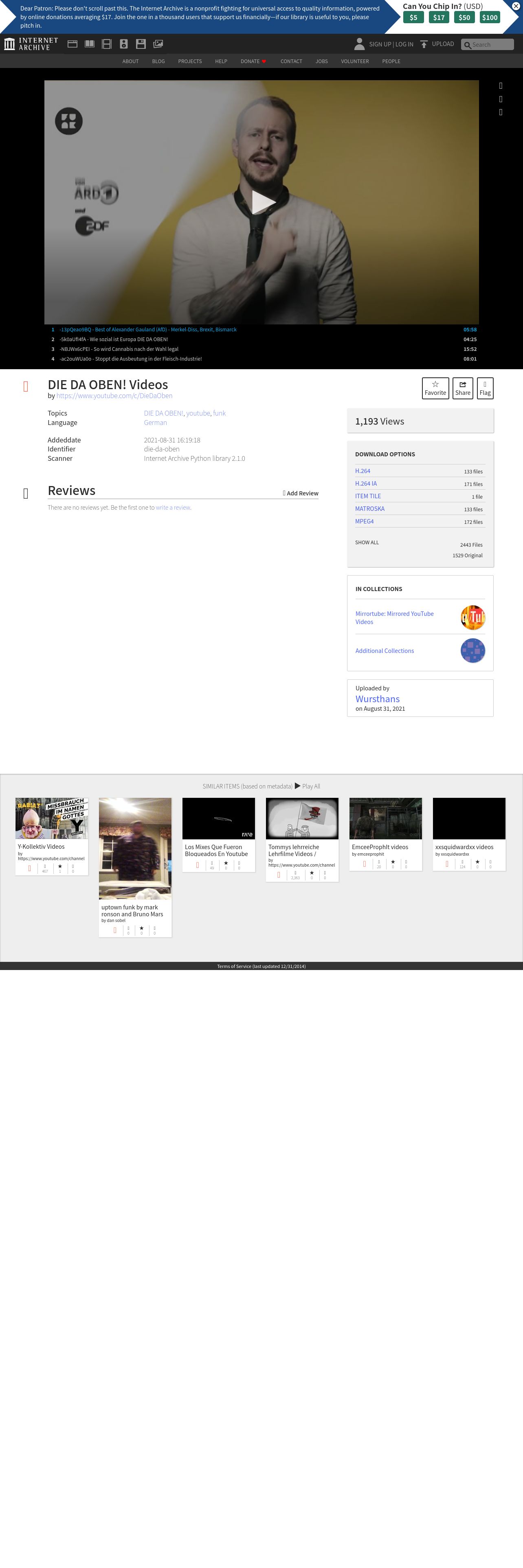Expand MPEG4 download option
The image size is (523, 1568).
tap(364, 522)
